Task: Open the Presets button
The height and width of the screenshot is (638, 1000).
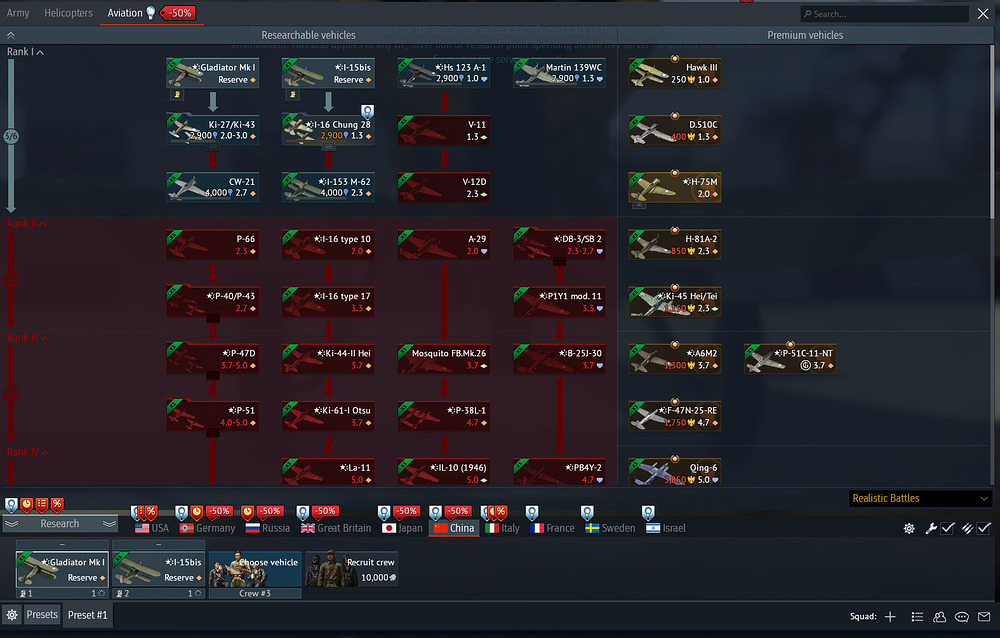Action: click(42, 615)
